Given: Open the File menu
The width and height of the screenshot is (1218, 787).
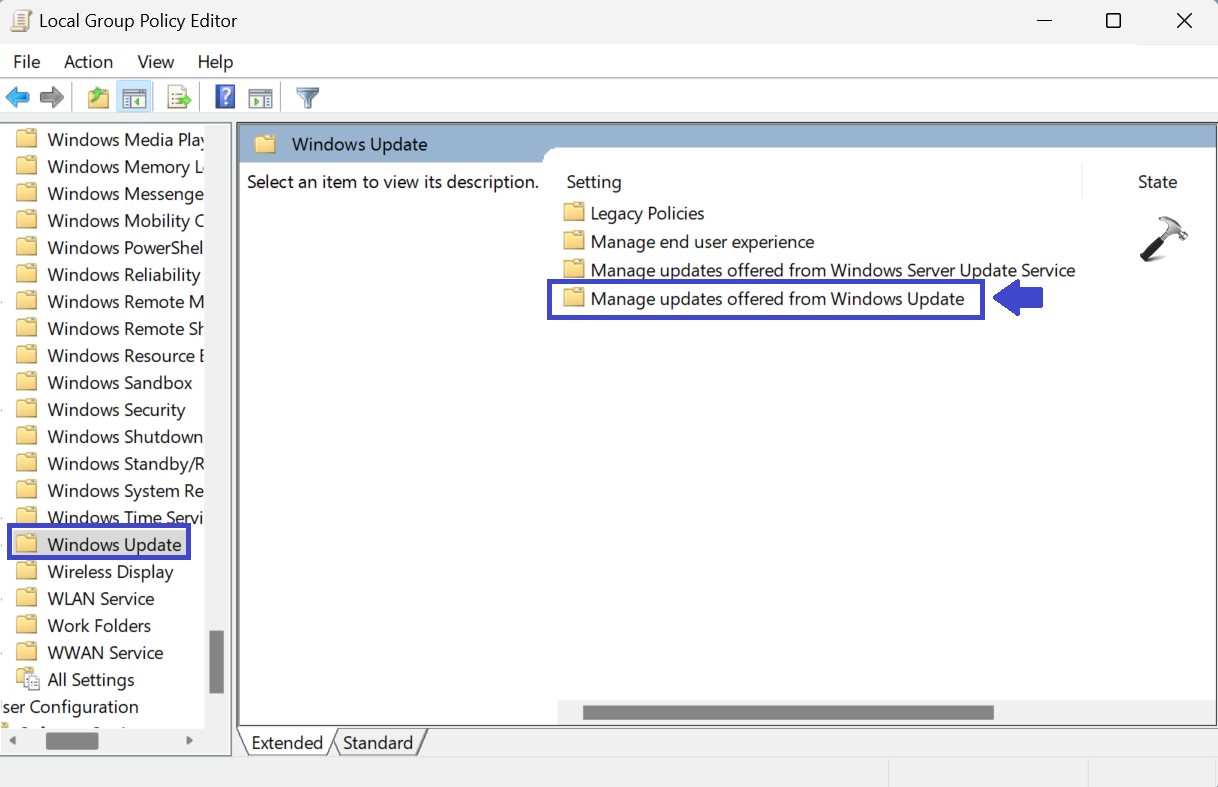Looking at the screenshot, I should coord(27,62).
